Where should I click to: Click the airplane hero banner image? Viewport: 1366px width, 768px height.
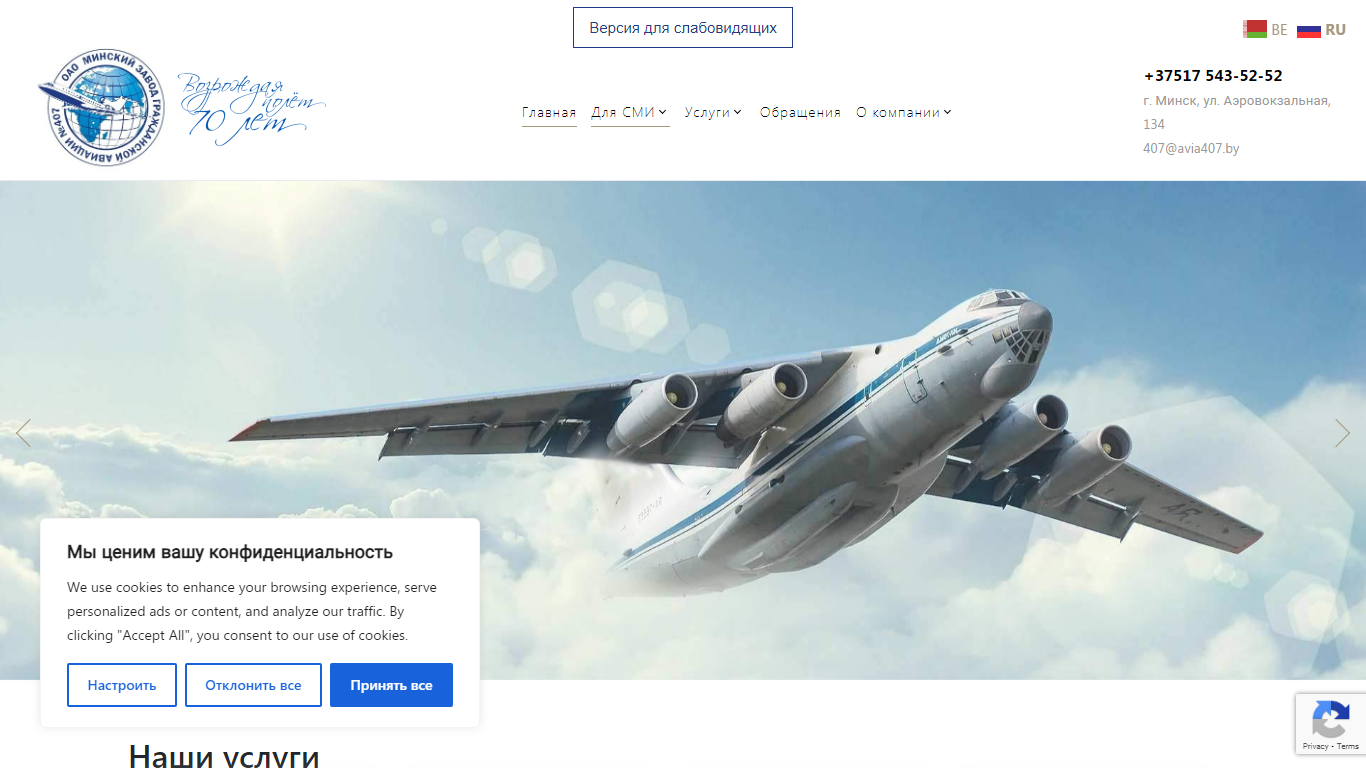(683, 430)
